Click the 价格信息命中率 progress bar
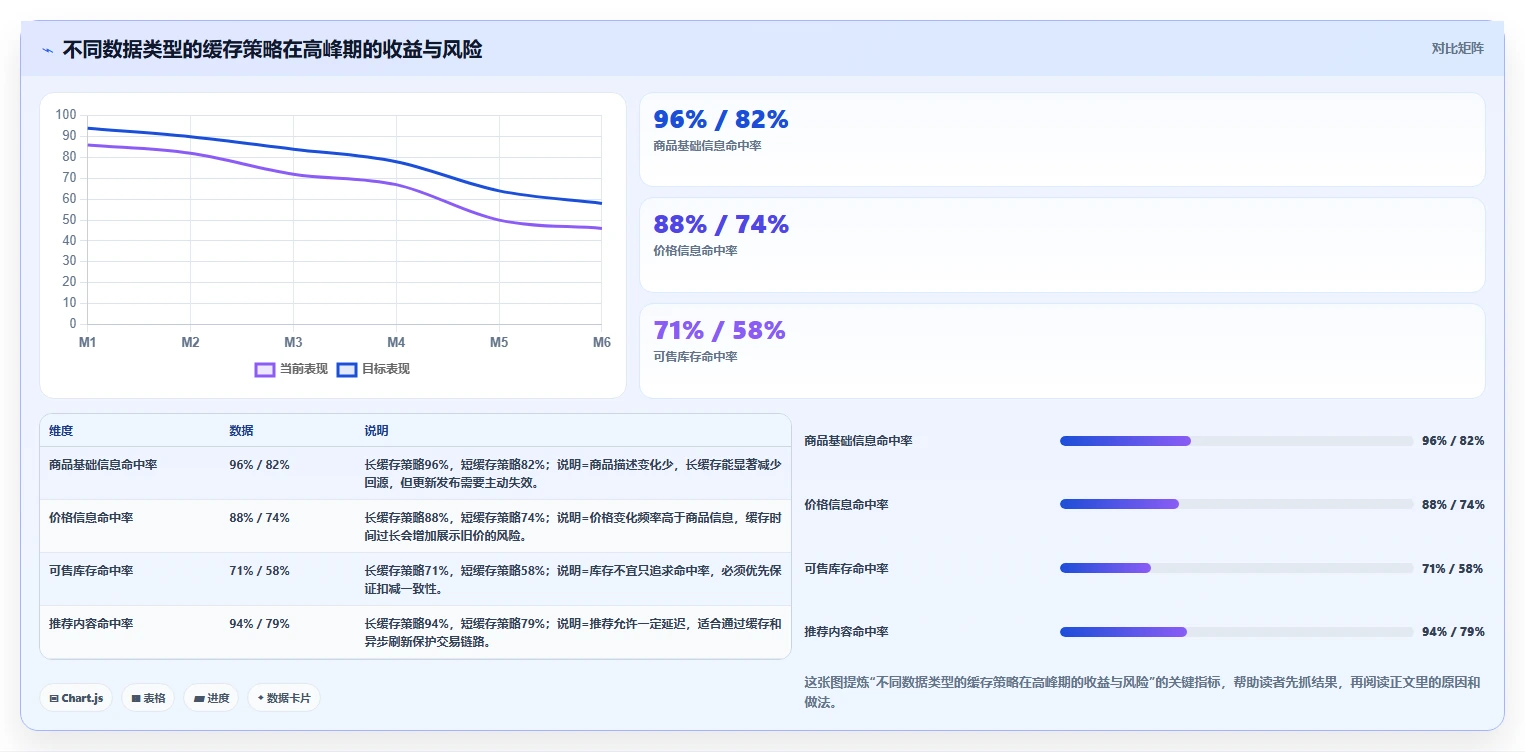This screenshot has height=752, width=1525. (x=1236, y=504)
